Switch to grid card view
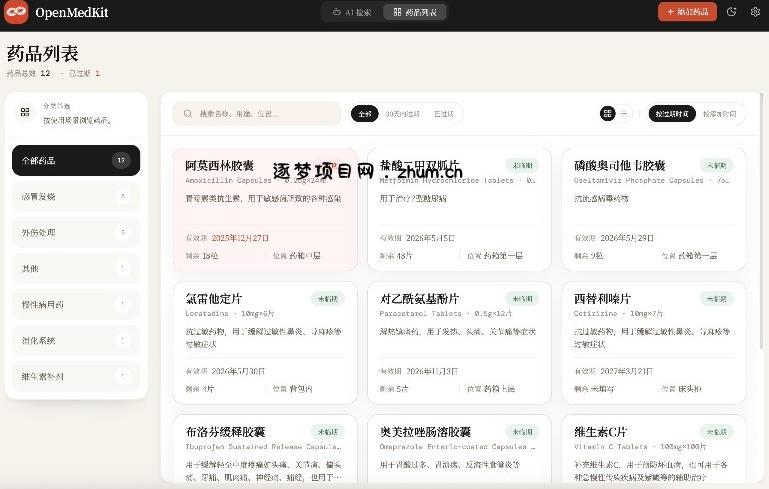 coord(607,114)
